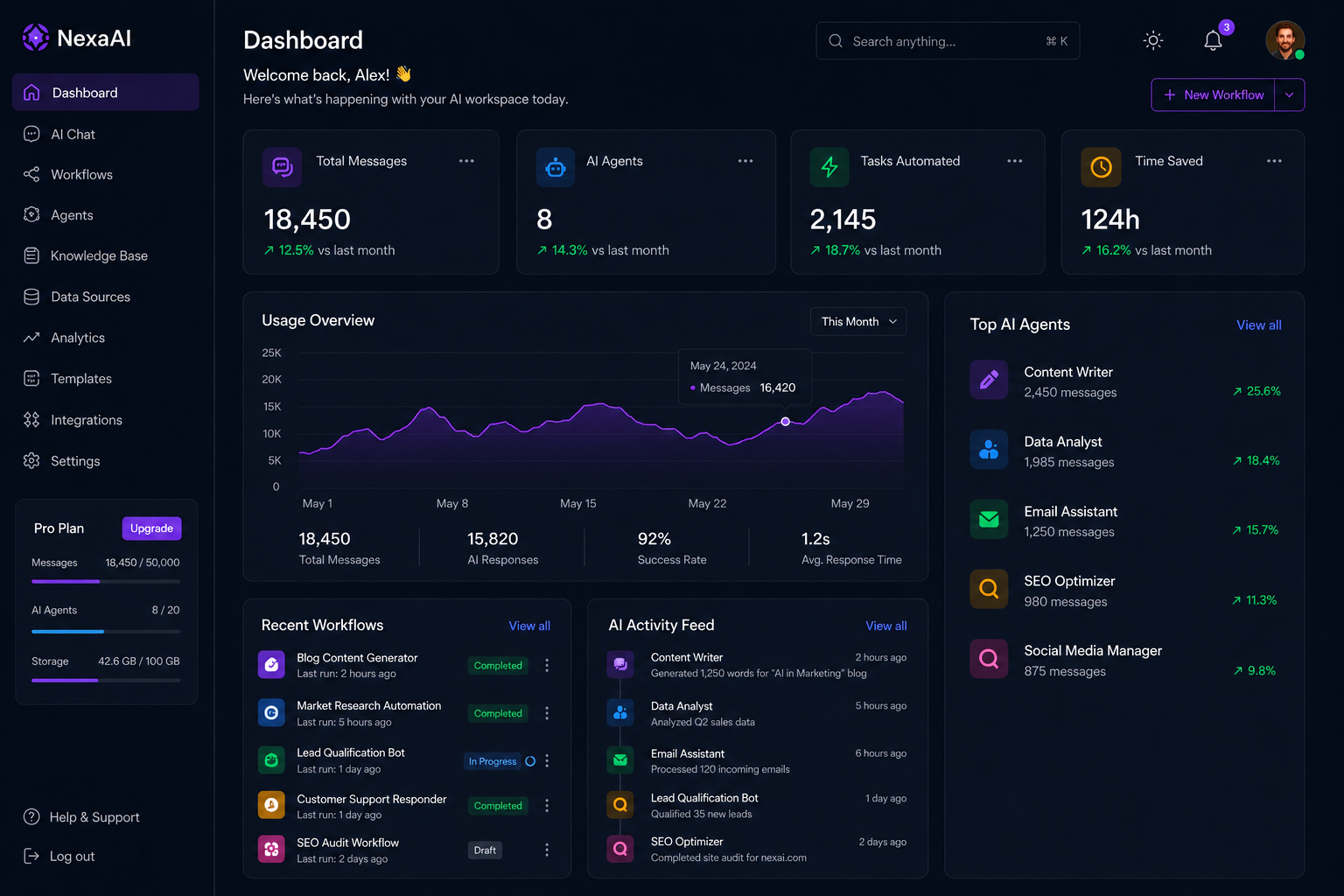The width and height of the screenshot is (1344, 896).
Task: Click Completed badge for Blog Content Generator
Action: click(498, 666)
